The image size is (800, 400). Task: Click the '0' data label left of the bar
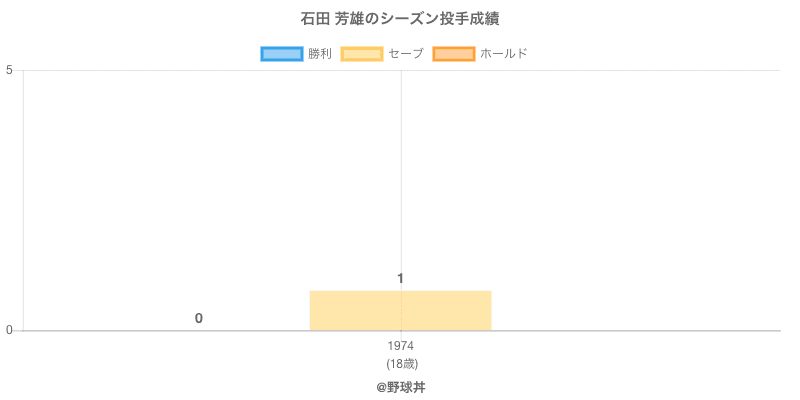coord(199,318)
